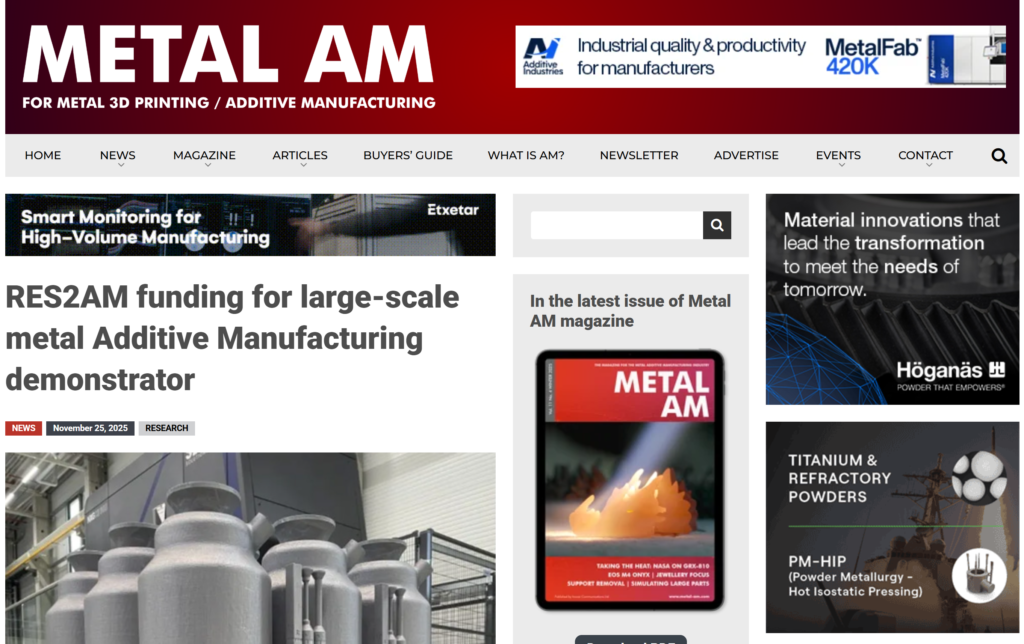Go to the Home page

tap(43, 155)
